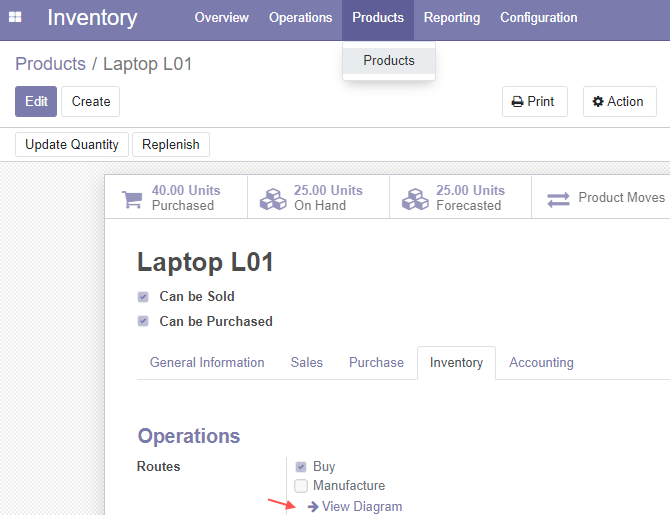Open the Operations menu
This screenshot has width=670, height=515.
pyautogui.click(x=300, y=18)
